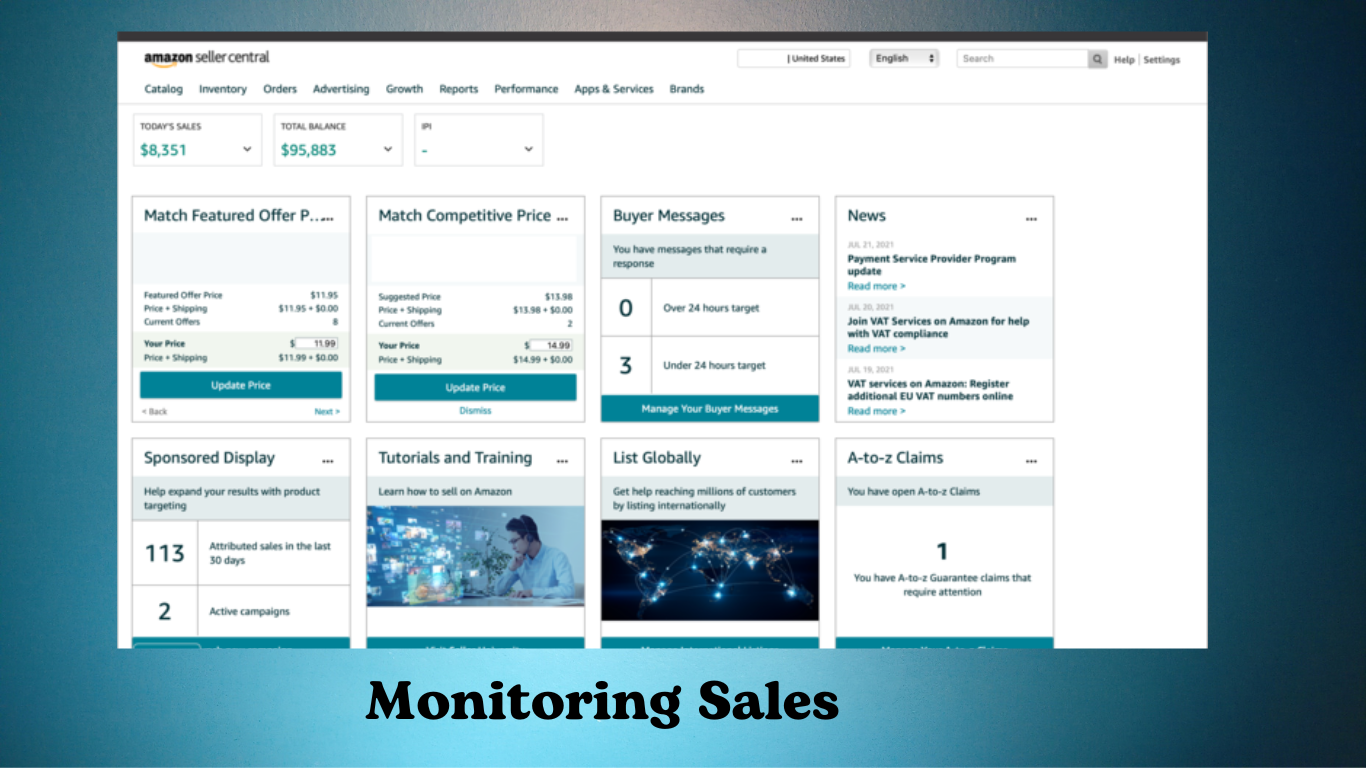The height and width of the screenshot is (768, 1366).
Task: Click Update Price in Match Featured Offer card
Action: 241,385
